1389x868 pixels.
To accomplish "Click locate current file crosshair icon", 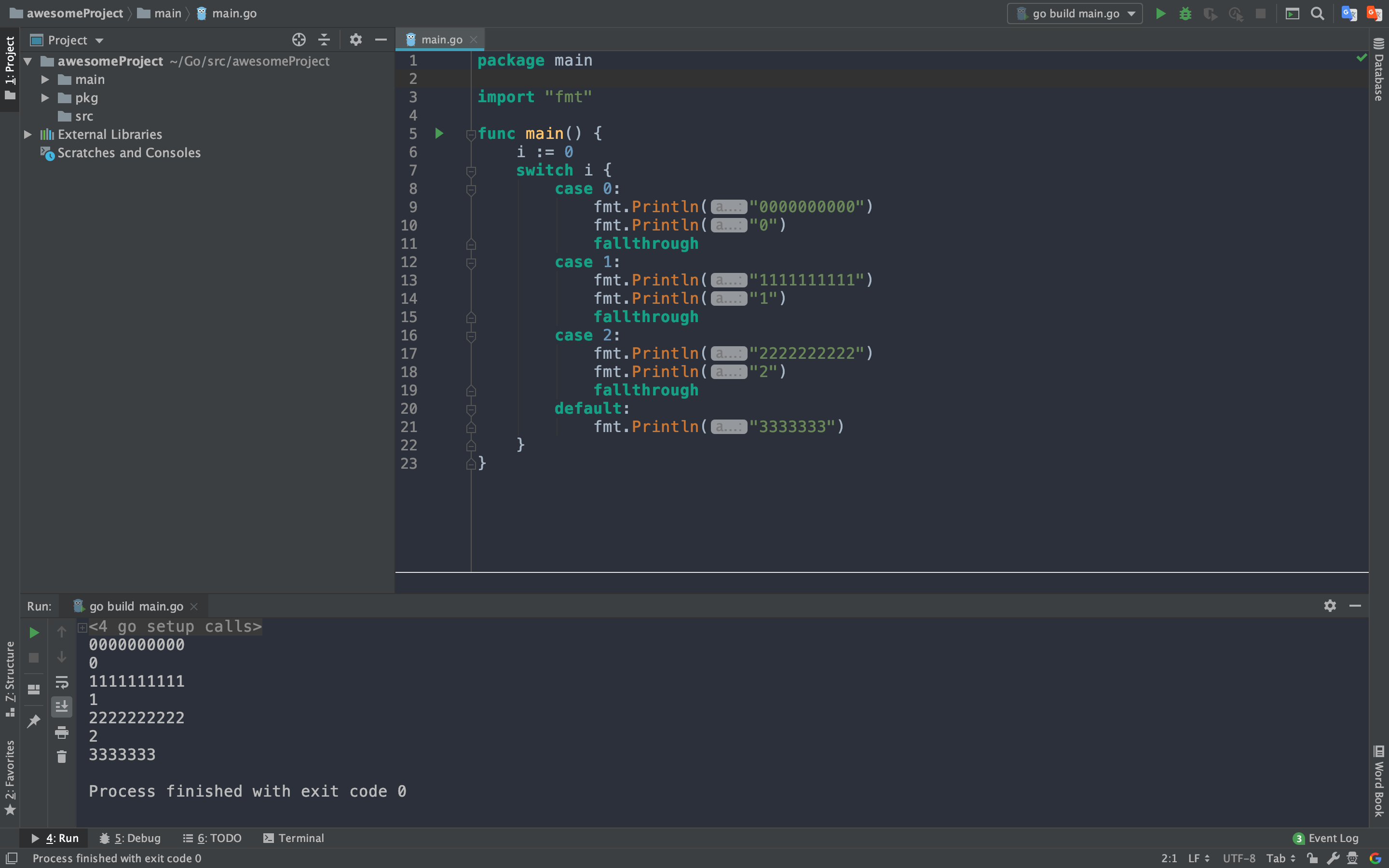I will 299,40.
